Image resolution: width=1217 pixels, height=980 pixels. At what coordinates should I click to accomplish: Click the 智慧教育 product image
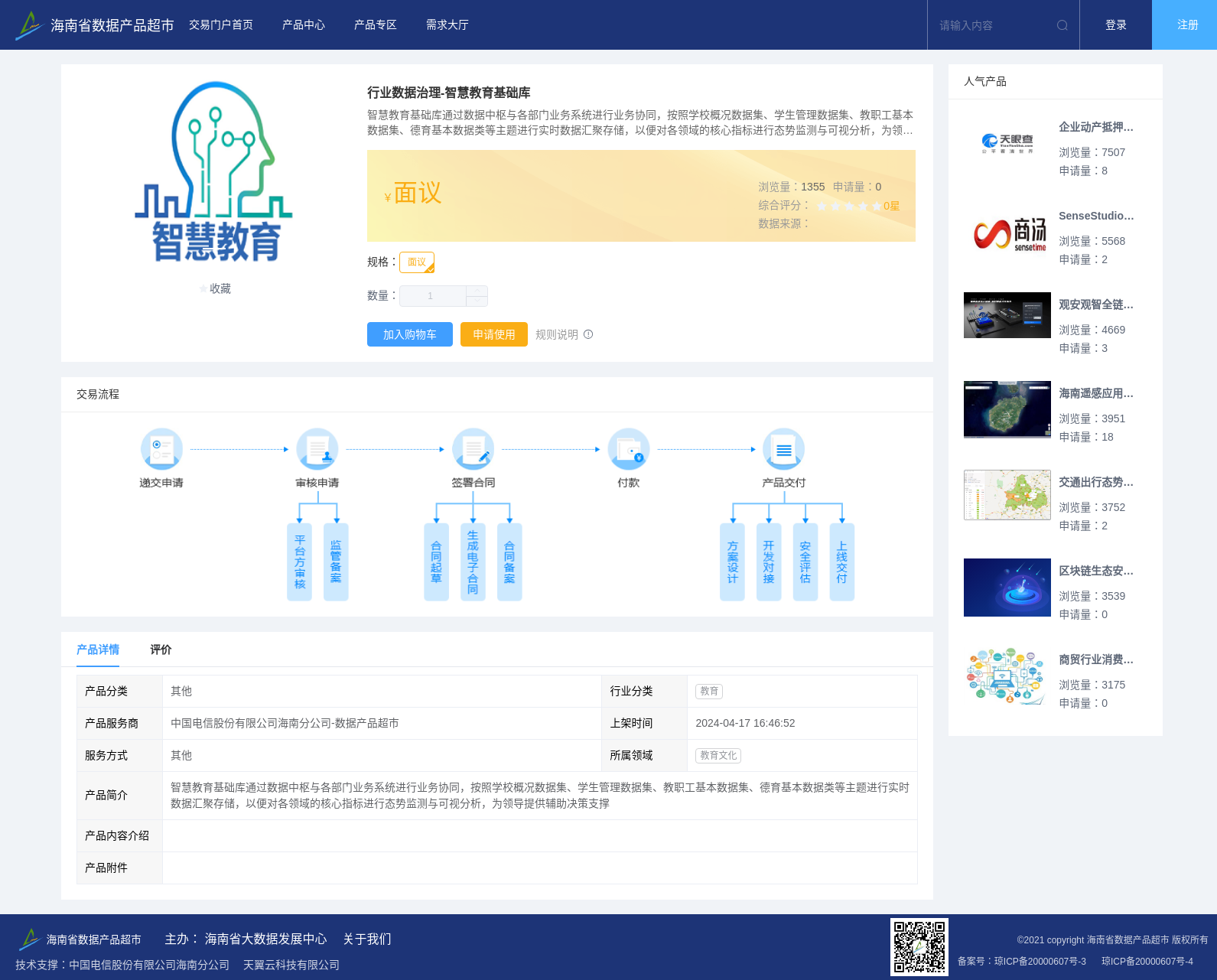[214, 172]
